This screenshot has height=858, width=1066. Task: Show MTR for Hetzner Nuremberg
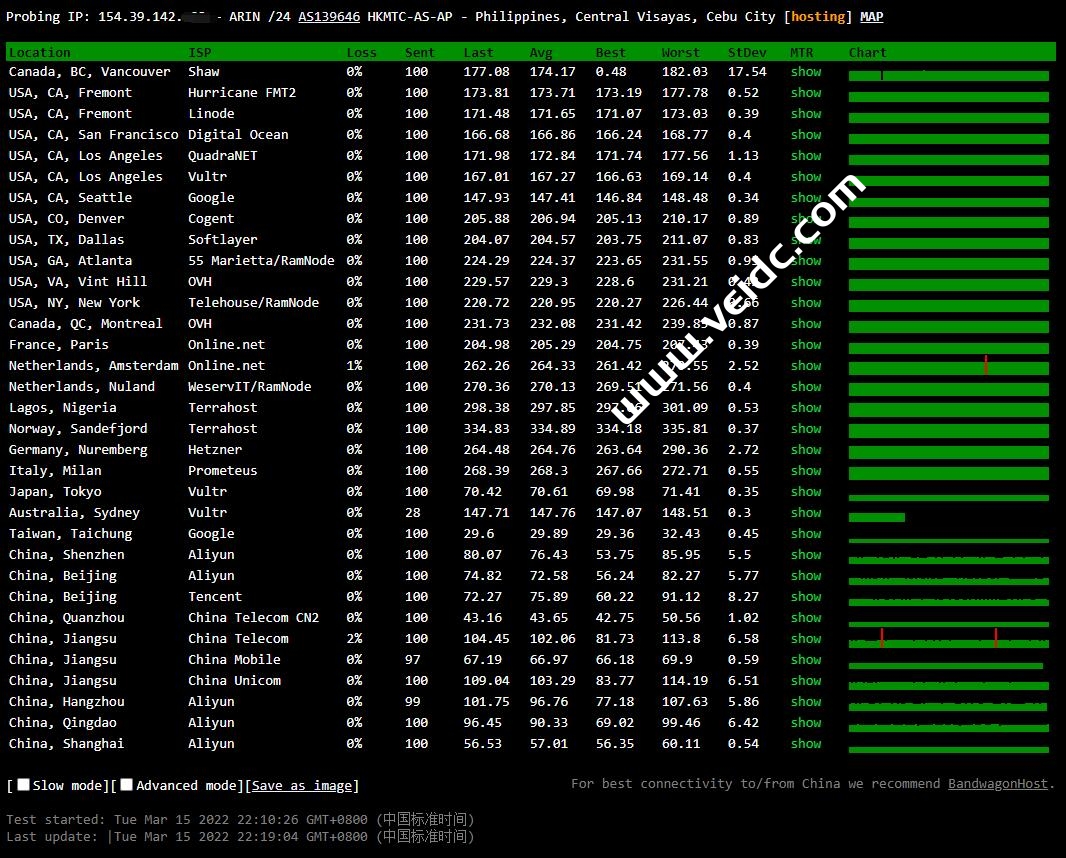(806, 449)
